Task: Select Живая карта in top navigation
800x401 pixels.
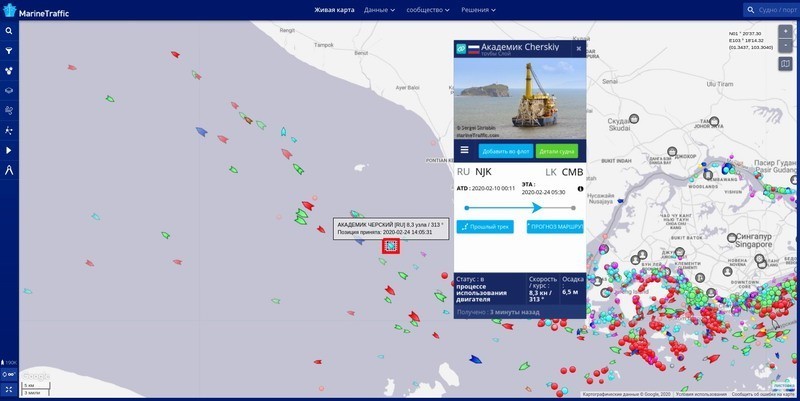Action: click(334, 10)
